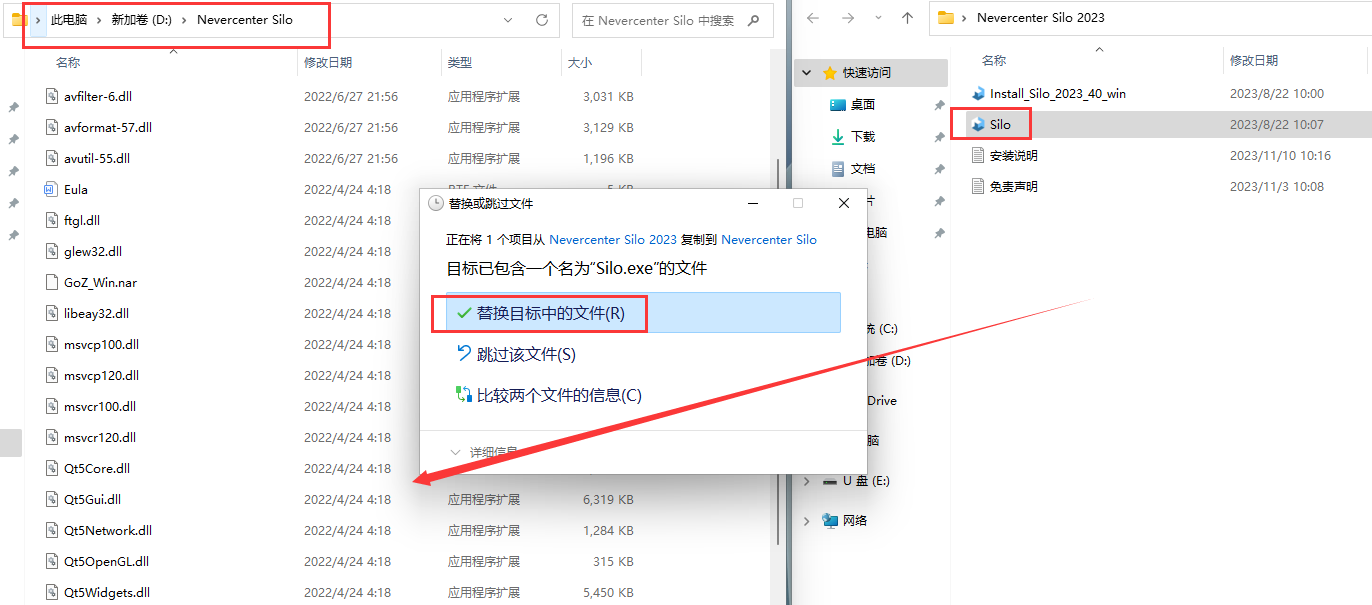Click 此电脑 breadcrumb in left address bar
The image size is (1372, 605).
point(69,19)
